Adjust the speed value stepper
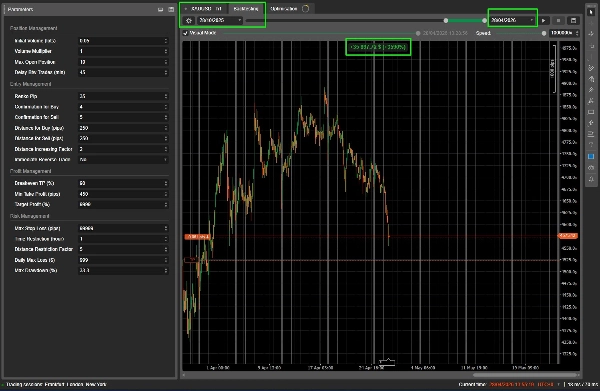The width and height of the screenshot is (600, 391). pyautogui.click(x=577, y=33)
